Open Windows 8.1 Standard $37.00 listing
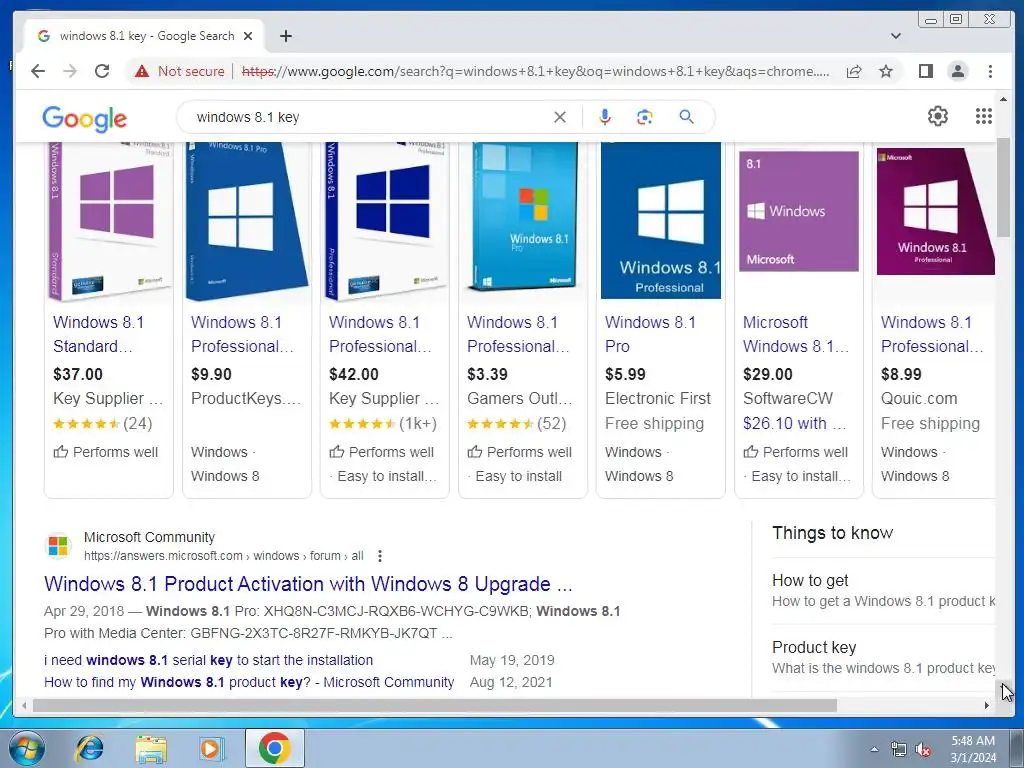The height and width of the screenshot is (768, 1024). [99, 334]
